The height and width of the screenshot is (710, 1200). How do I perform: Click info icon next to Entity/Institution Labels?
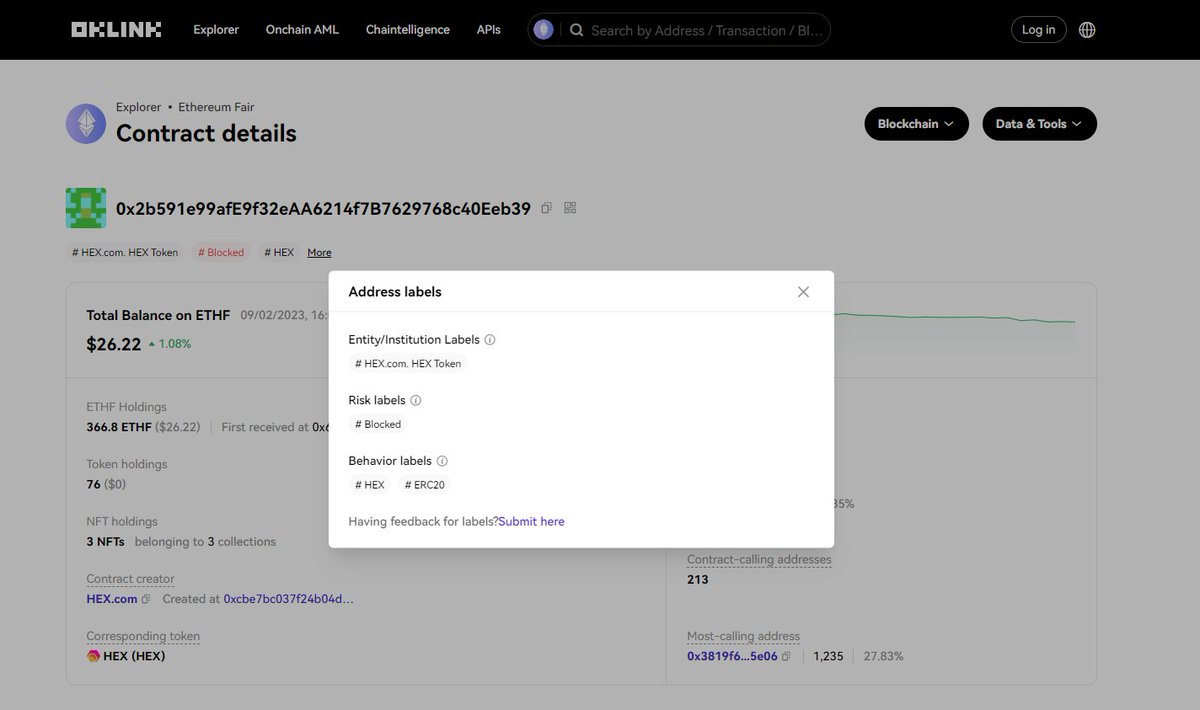pos(490,340)
